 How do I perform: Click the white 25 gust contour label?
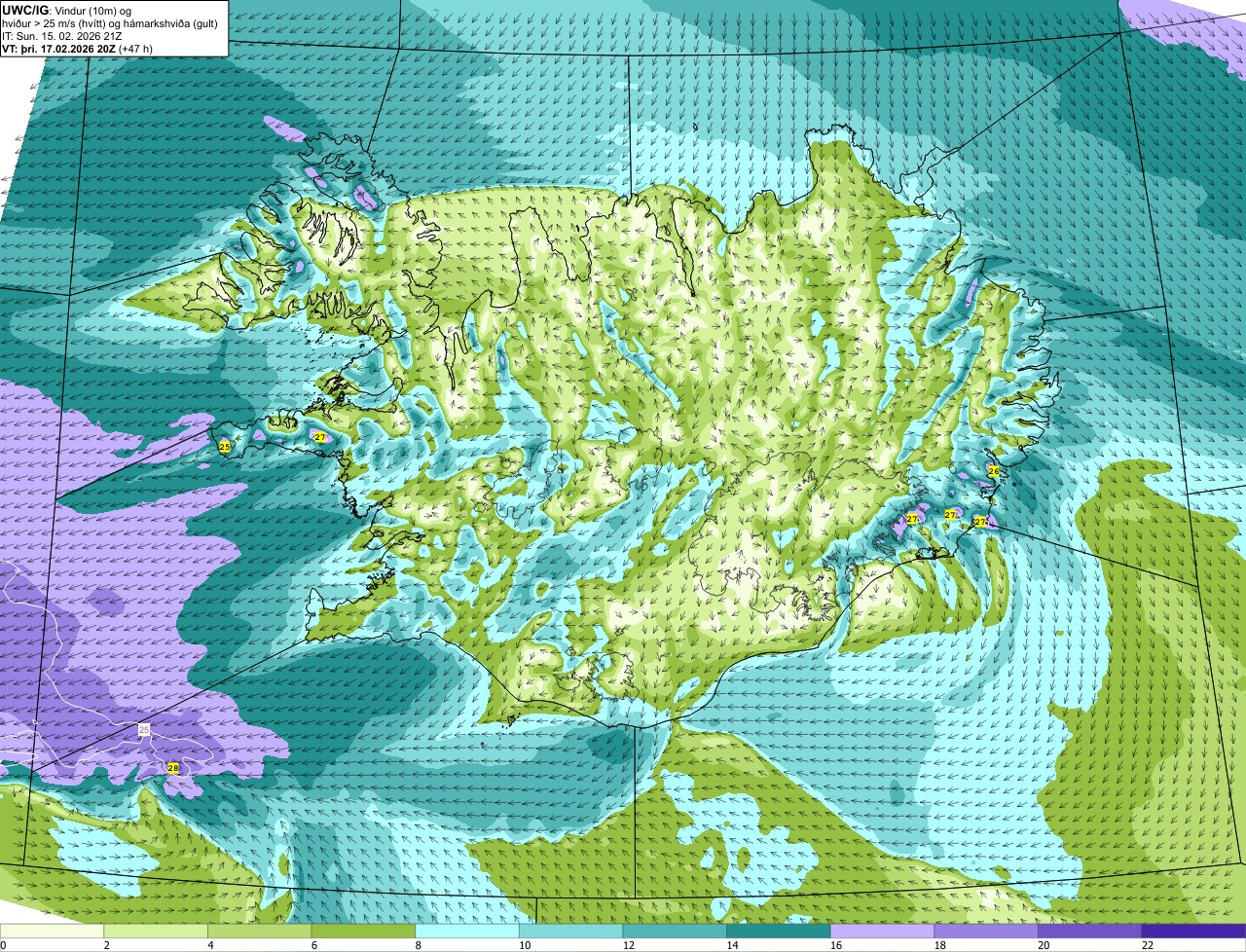[144, 729]
